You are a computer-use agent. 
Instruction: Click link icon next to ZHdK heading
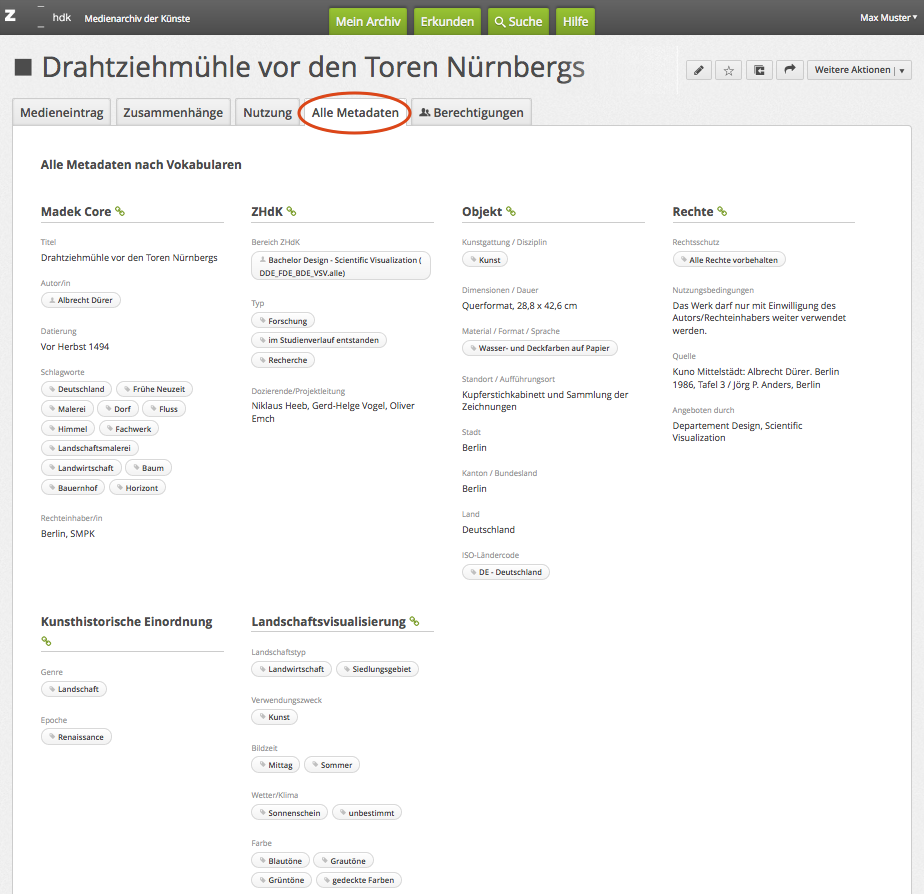[x=292, y=212]
